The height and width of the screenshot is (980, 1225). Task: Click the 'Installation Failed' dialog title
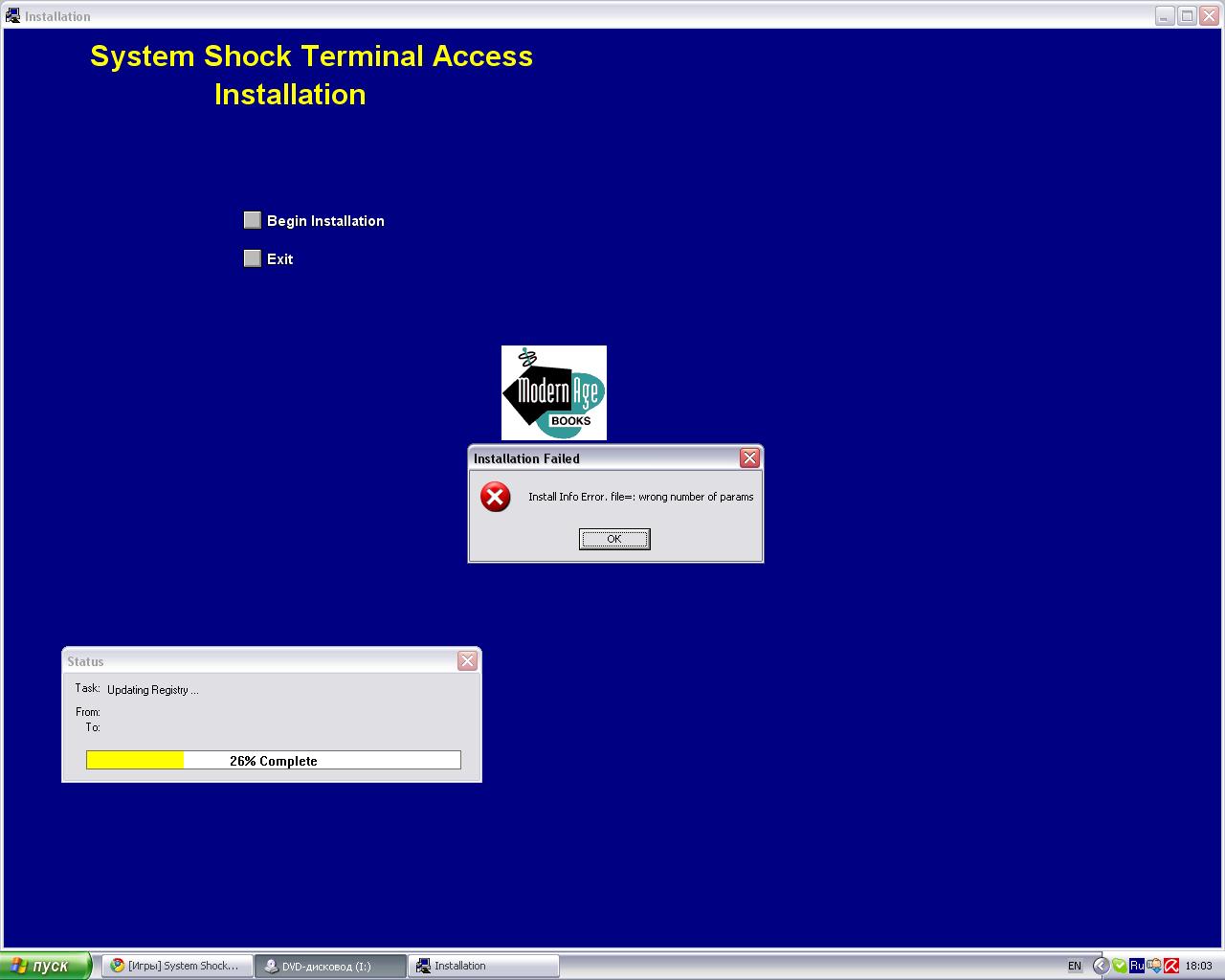point(526,458)
